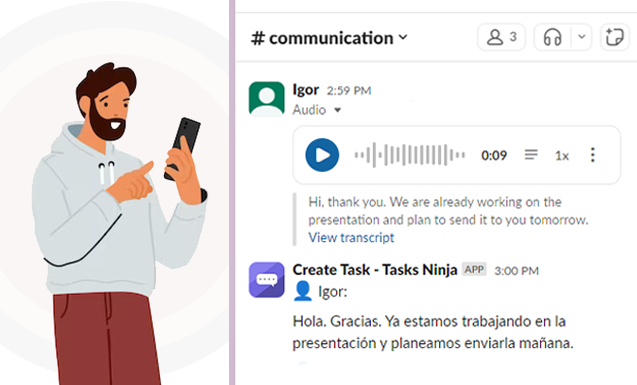This screenshot has width=637, height=385.
Task: Seek within the audio waveform
Action: tap(410, 155)
